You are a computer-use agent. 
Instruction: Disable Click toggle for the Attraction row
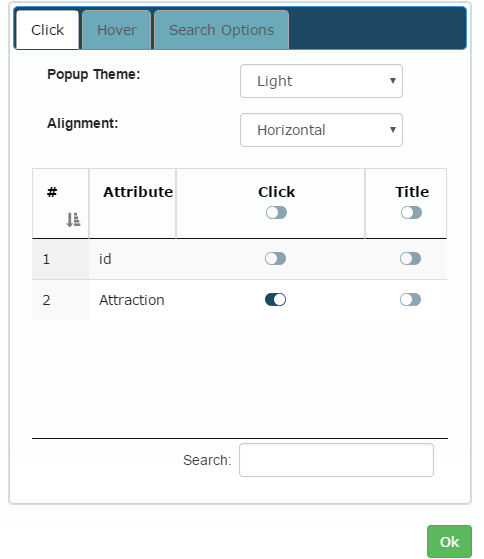click(276, 300)
